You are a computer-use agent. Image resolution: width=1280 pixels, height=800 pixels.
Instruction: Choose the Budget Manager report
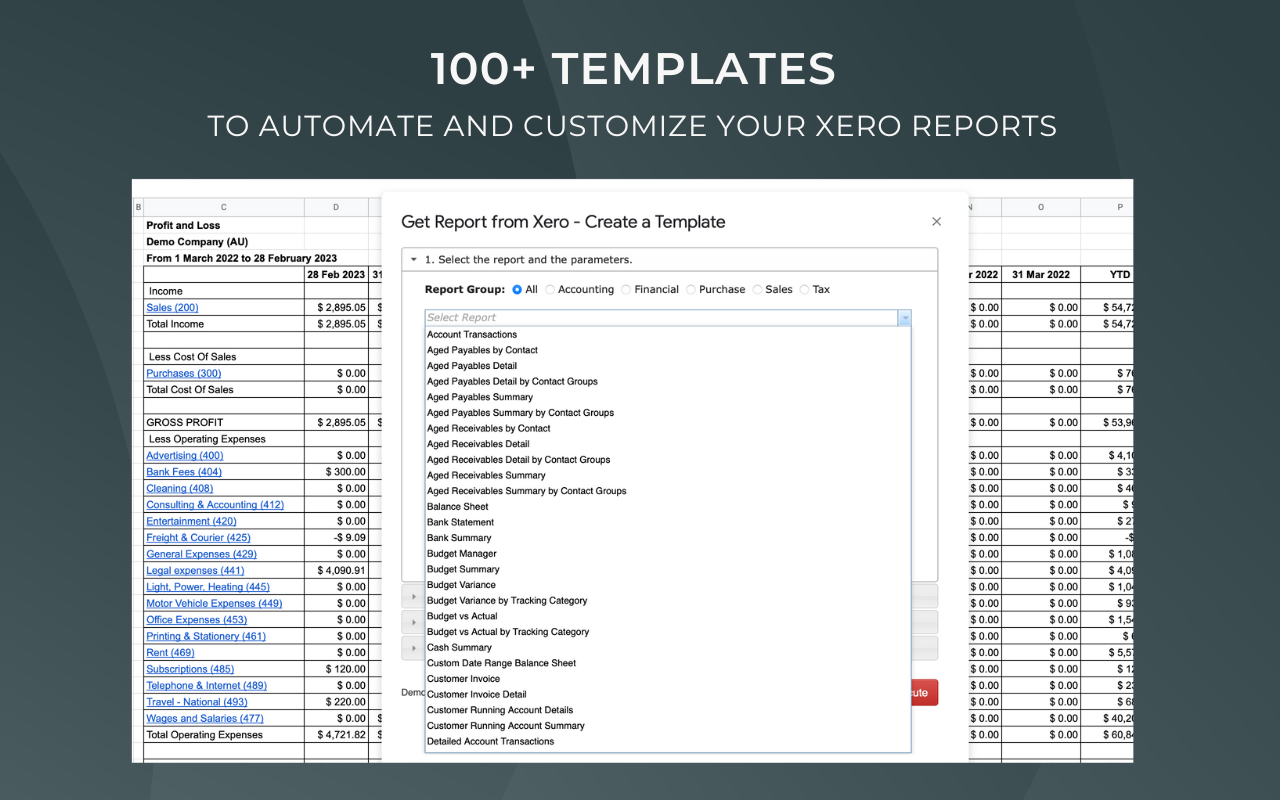click(668, 554)
